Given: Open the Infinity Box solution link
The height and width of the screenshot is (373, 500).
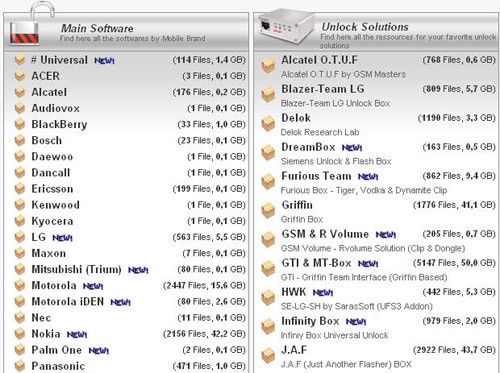Looking at the screenshot, I should click(x=310, y=321).
